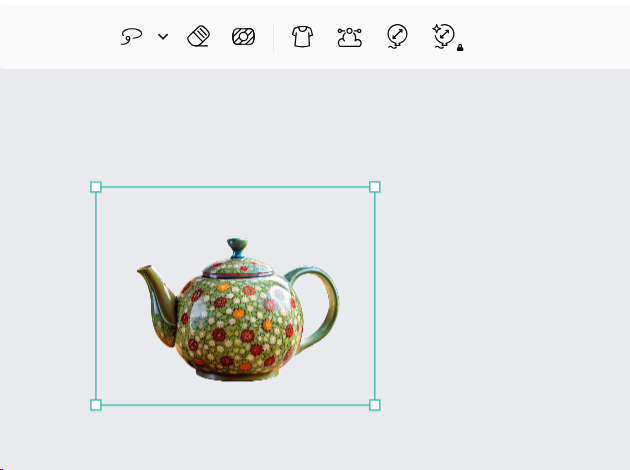Click the teapot image on the canvas
This screenshot has height=470, width=630.
(x=238, y=309)
